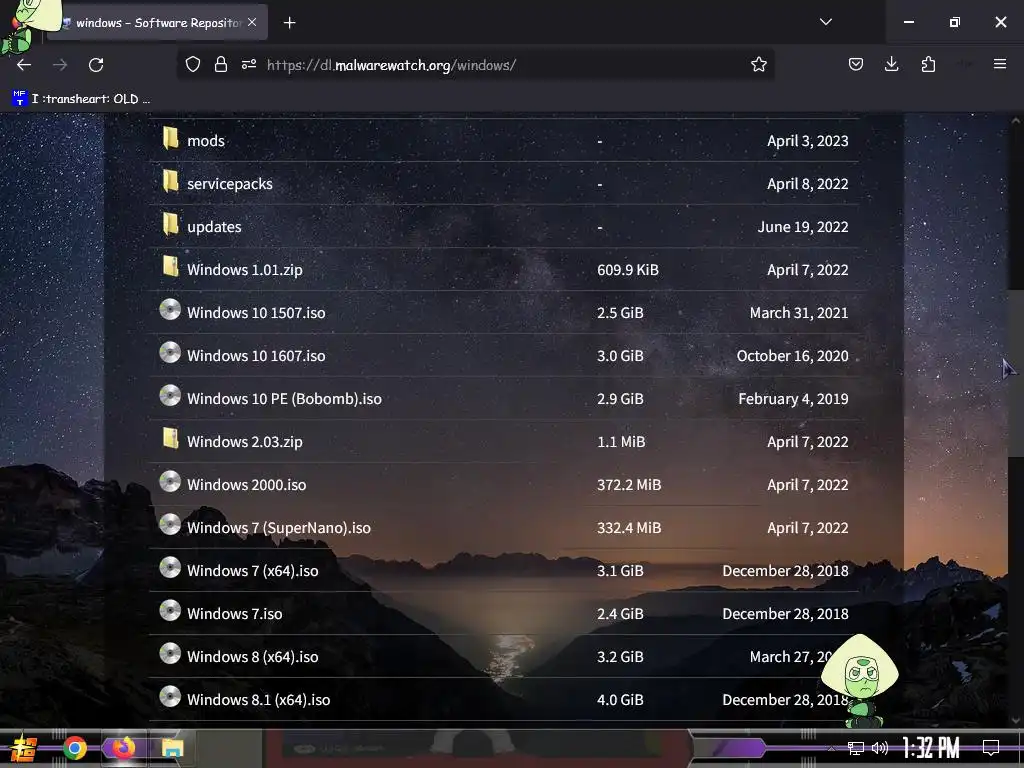List all tabs with the chevron

pyautogui.click(x=825, y=22)
